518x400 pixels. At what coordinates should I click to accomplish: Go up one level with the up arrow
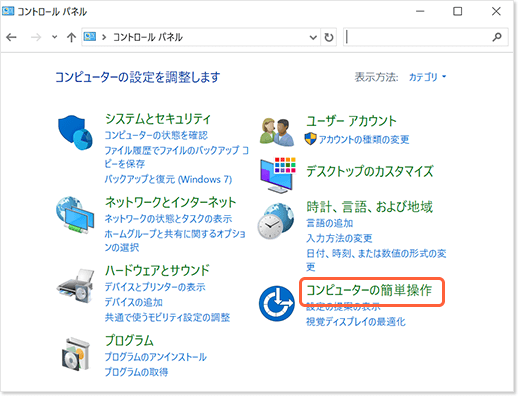click(71, 37)
